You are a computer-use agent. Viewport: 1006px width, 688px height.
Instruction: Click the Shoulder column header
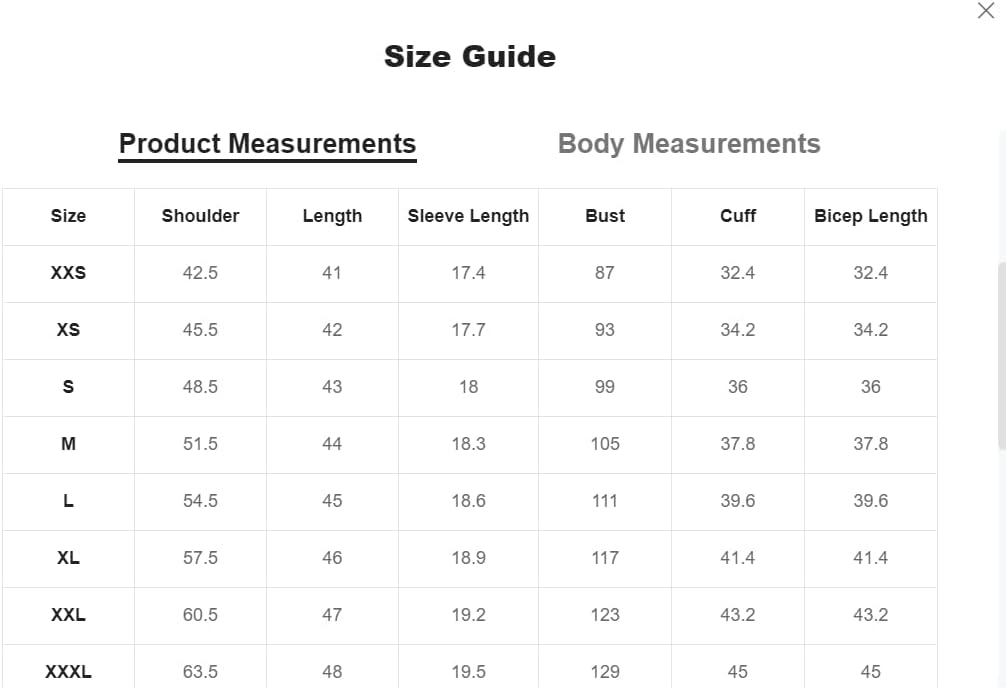[200, 216]
